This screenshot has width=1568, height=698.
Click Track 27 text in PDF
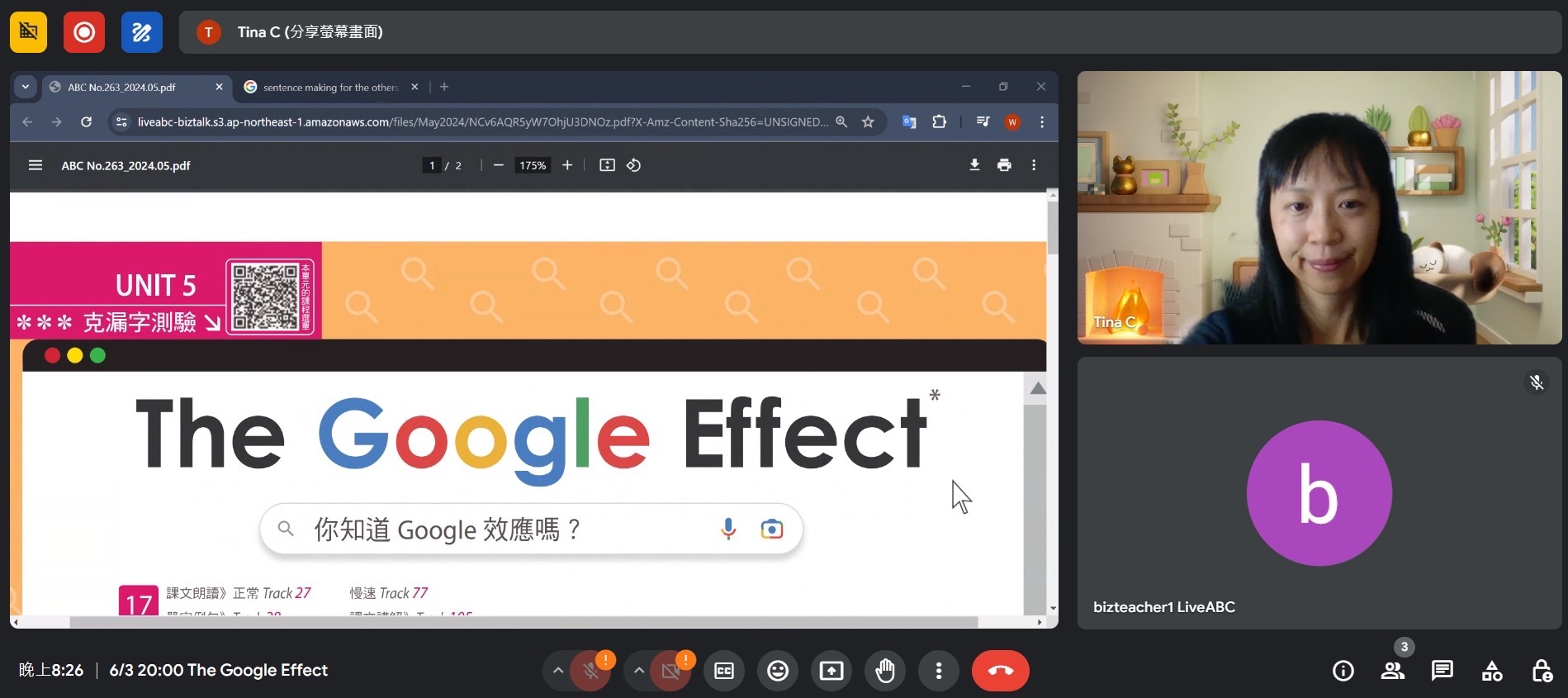(x=287, y=593)
